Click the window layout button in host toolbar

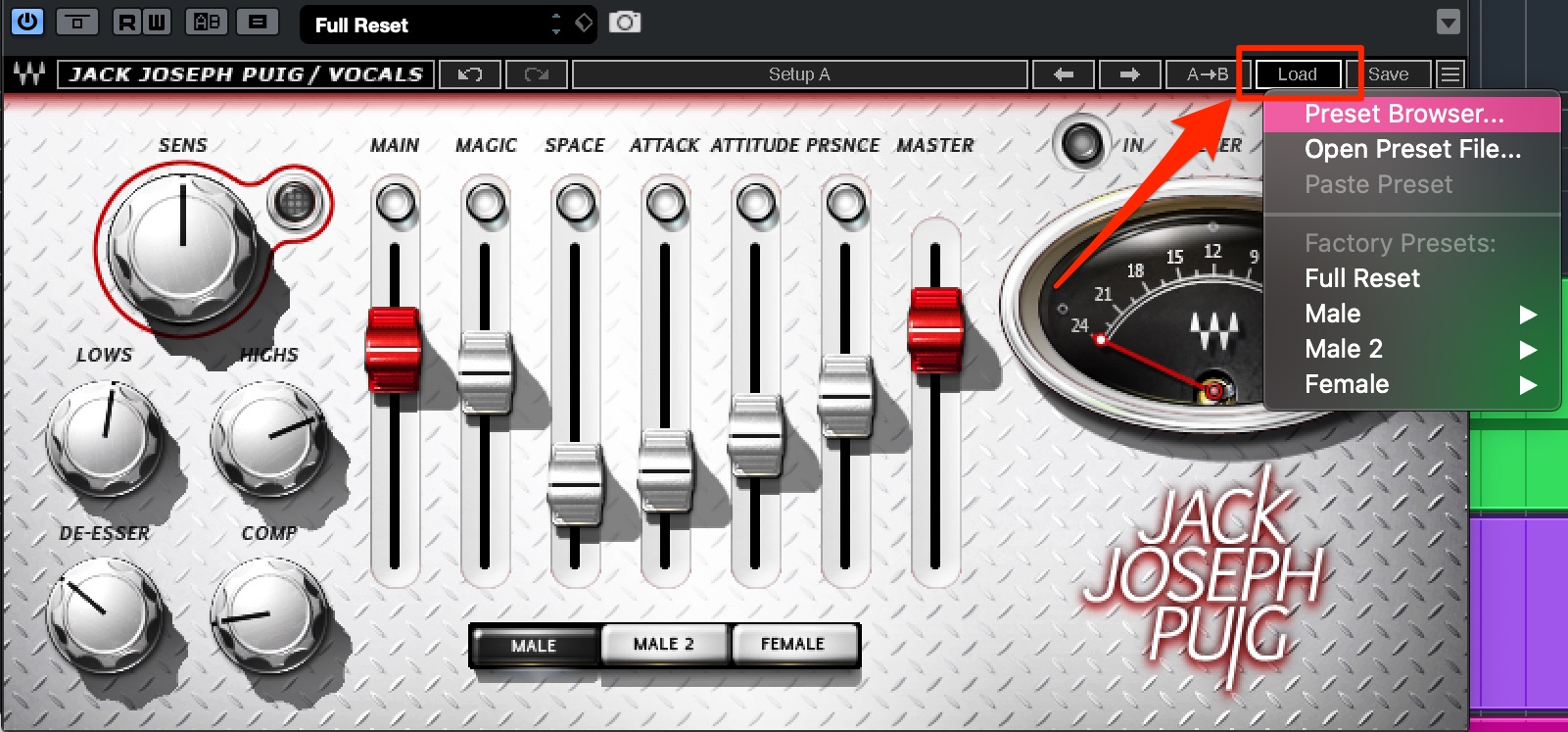(77, 22)
